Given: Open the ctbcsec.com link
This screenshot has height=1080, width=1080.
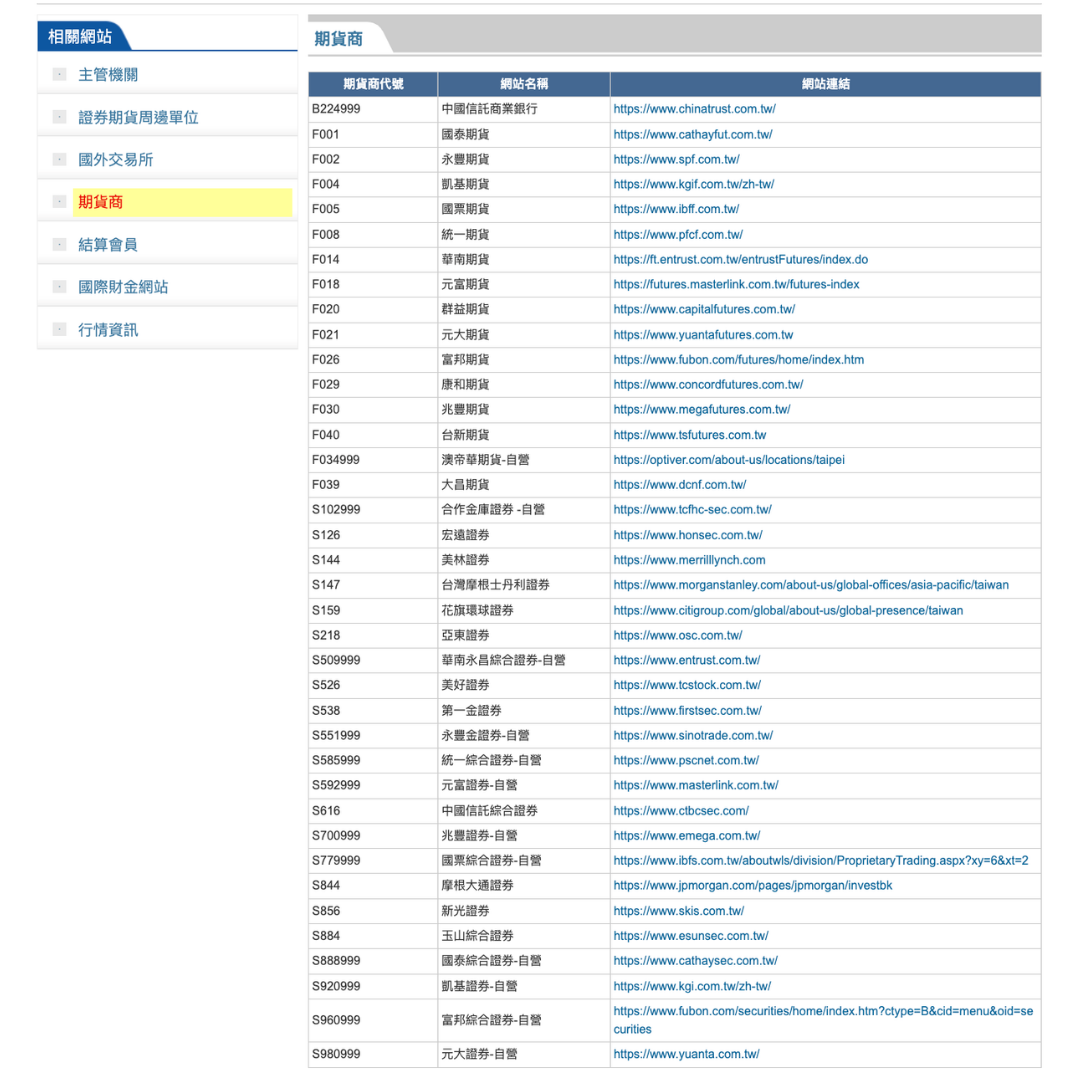Looking at the screenshot, I should pyautogui.click(x=681, y=811).
